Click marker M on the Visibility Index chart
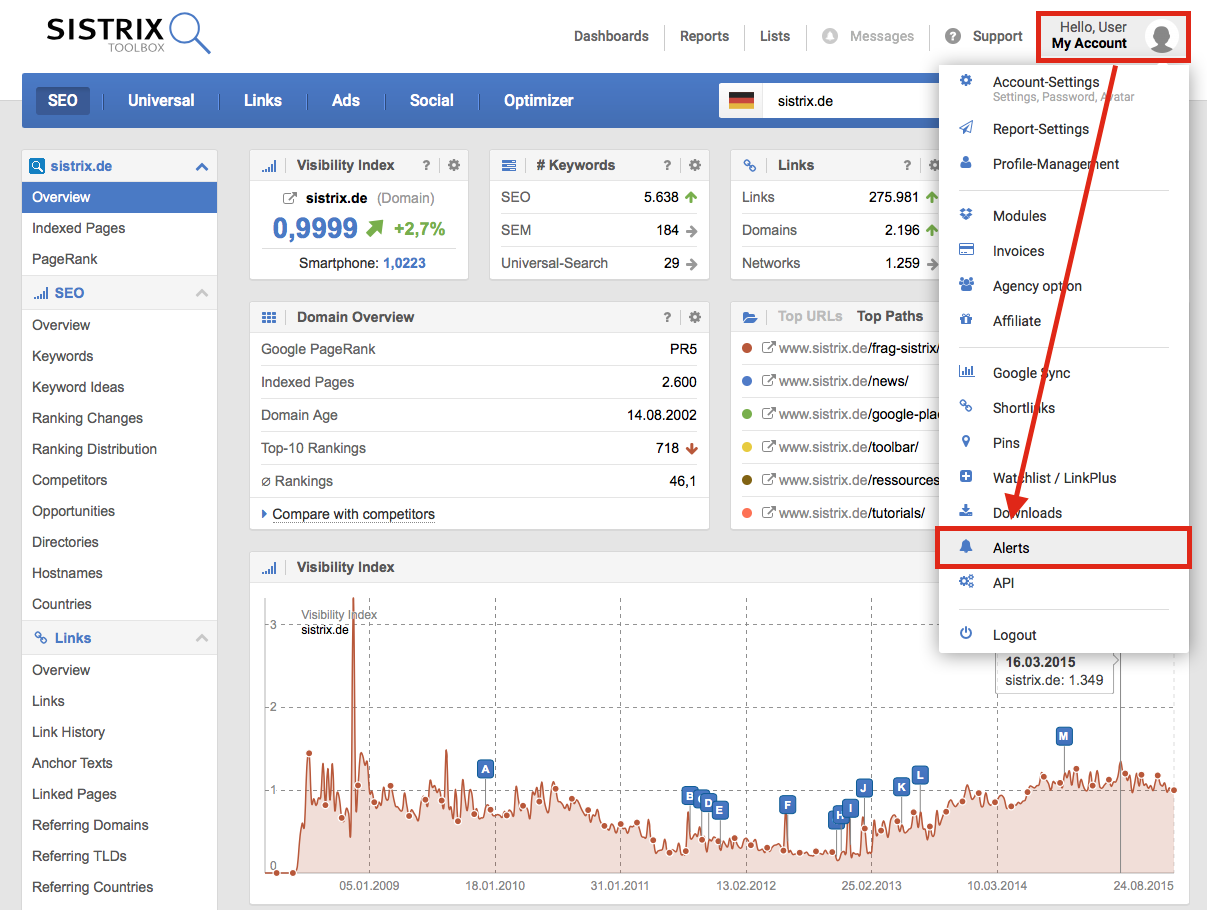The height and width of the screenshot is (910, 1207). [x=1063, y=735]
